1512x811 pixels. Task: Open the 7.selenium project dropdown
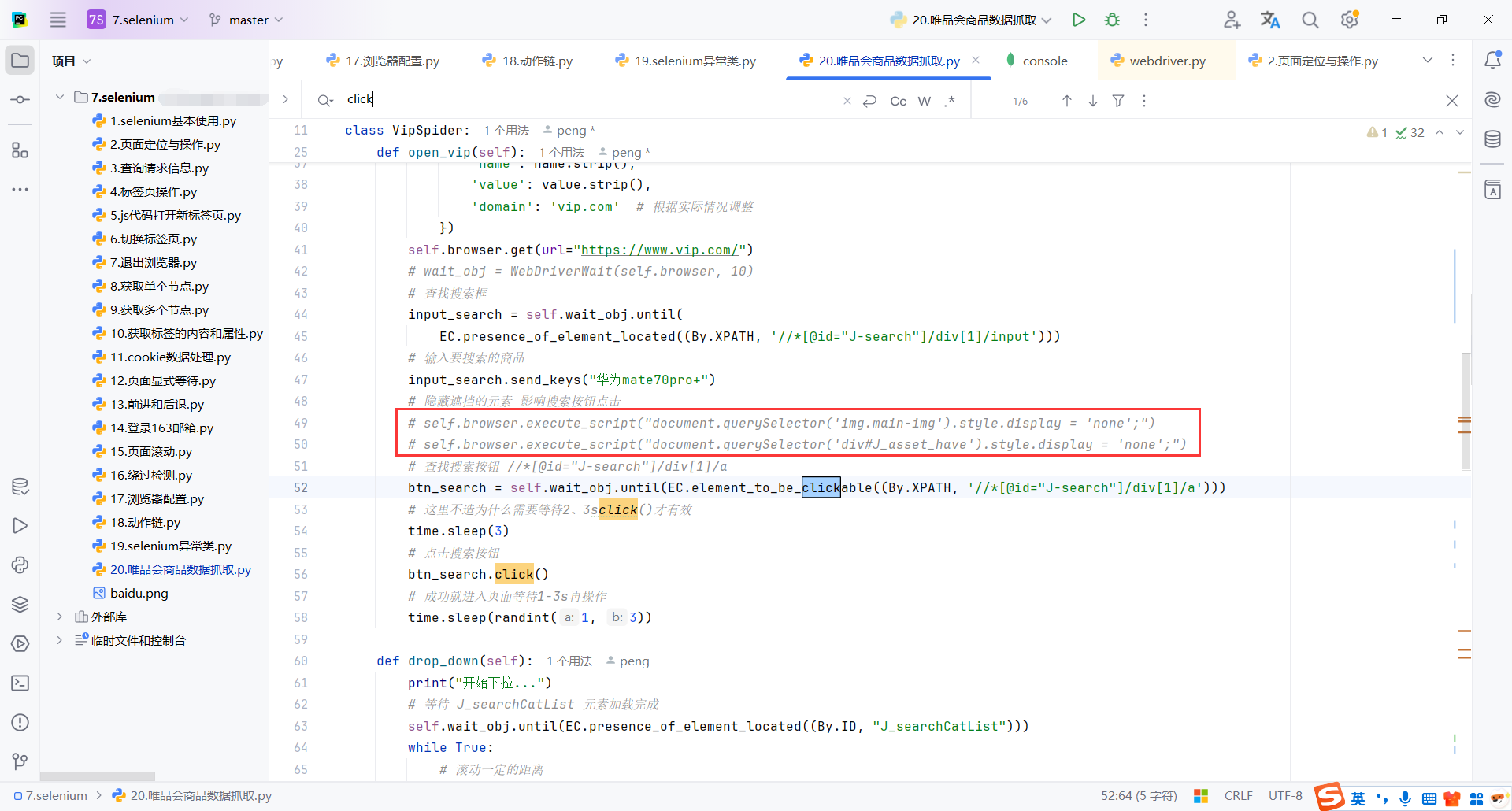click(x=138, y=20)
